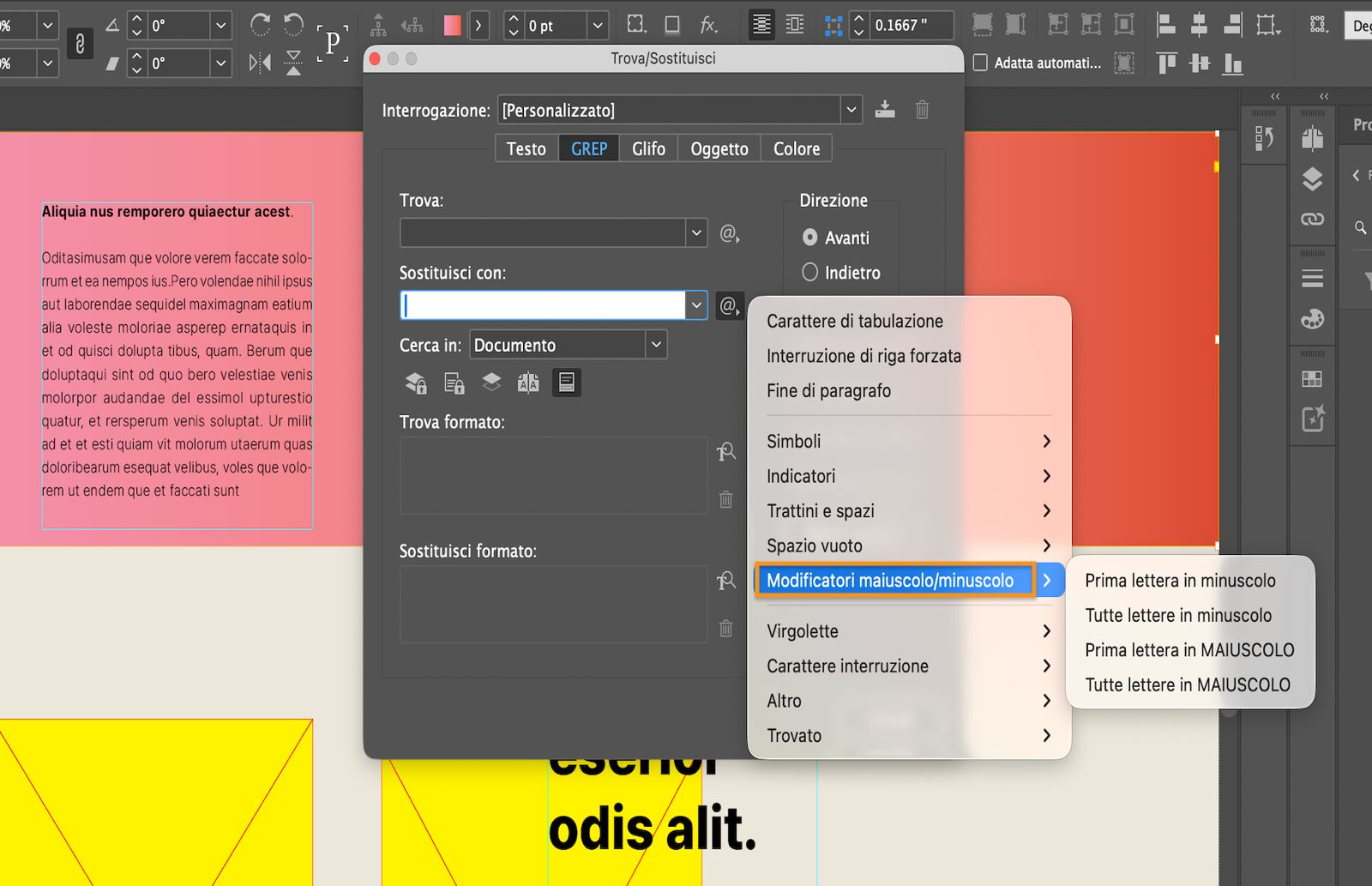Open the Trovato submenu
The height and width of the screenshot is (886, 1372).
pos(909,735)
